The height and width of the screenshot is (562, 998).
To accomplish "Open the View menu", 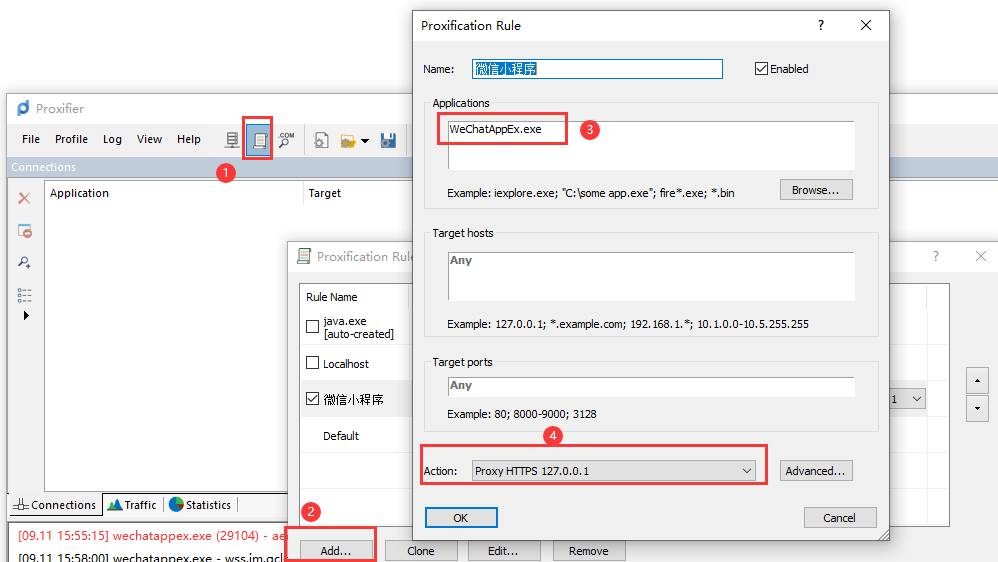I will (x=150, y=139).
